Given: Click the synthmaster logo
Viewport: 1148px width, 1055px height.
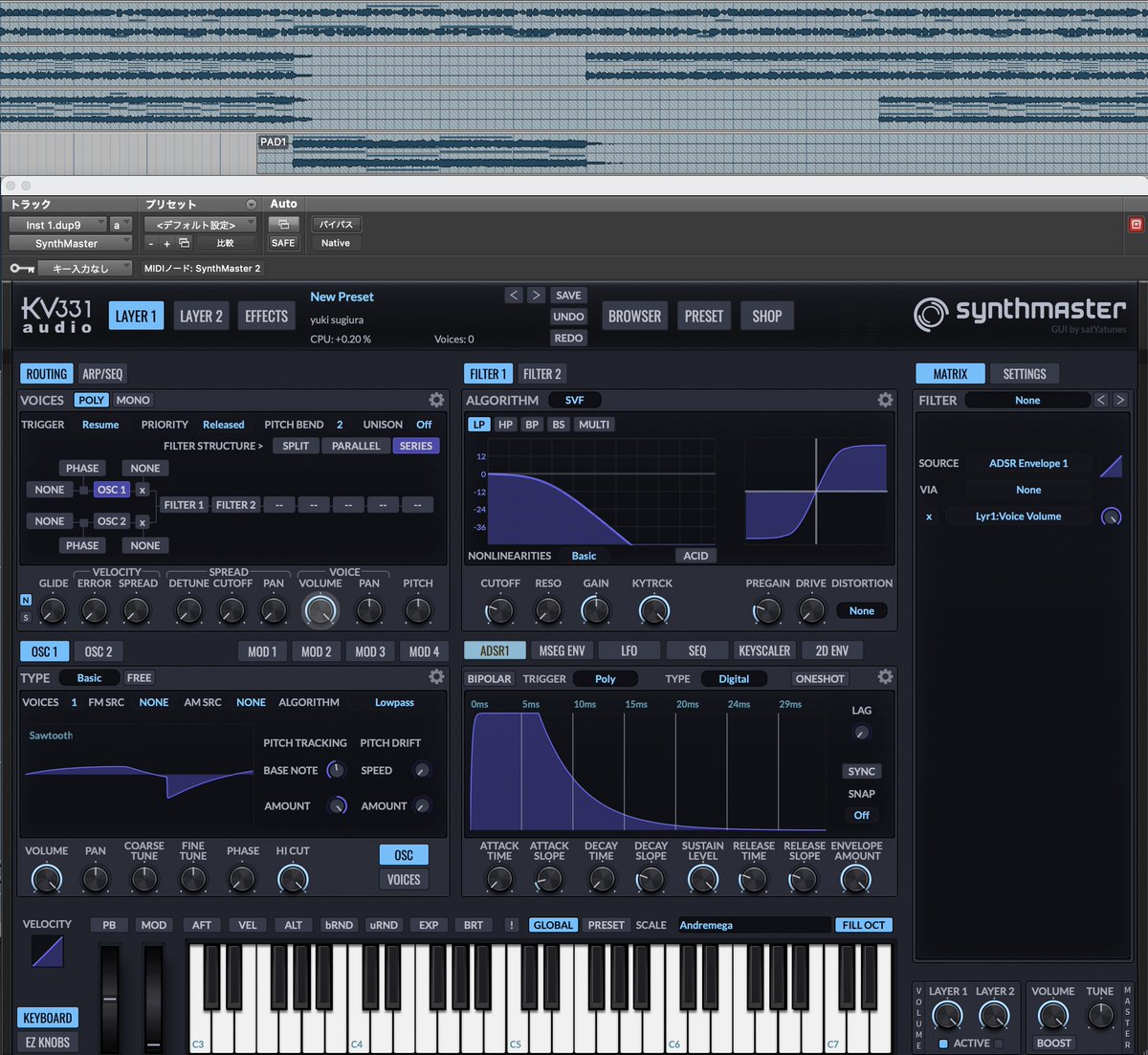Looking at the screenshot, I should click(1020, 312).
